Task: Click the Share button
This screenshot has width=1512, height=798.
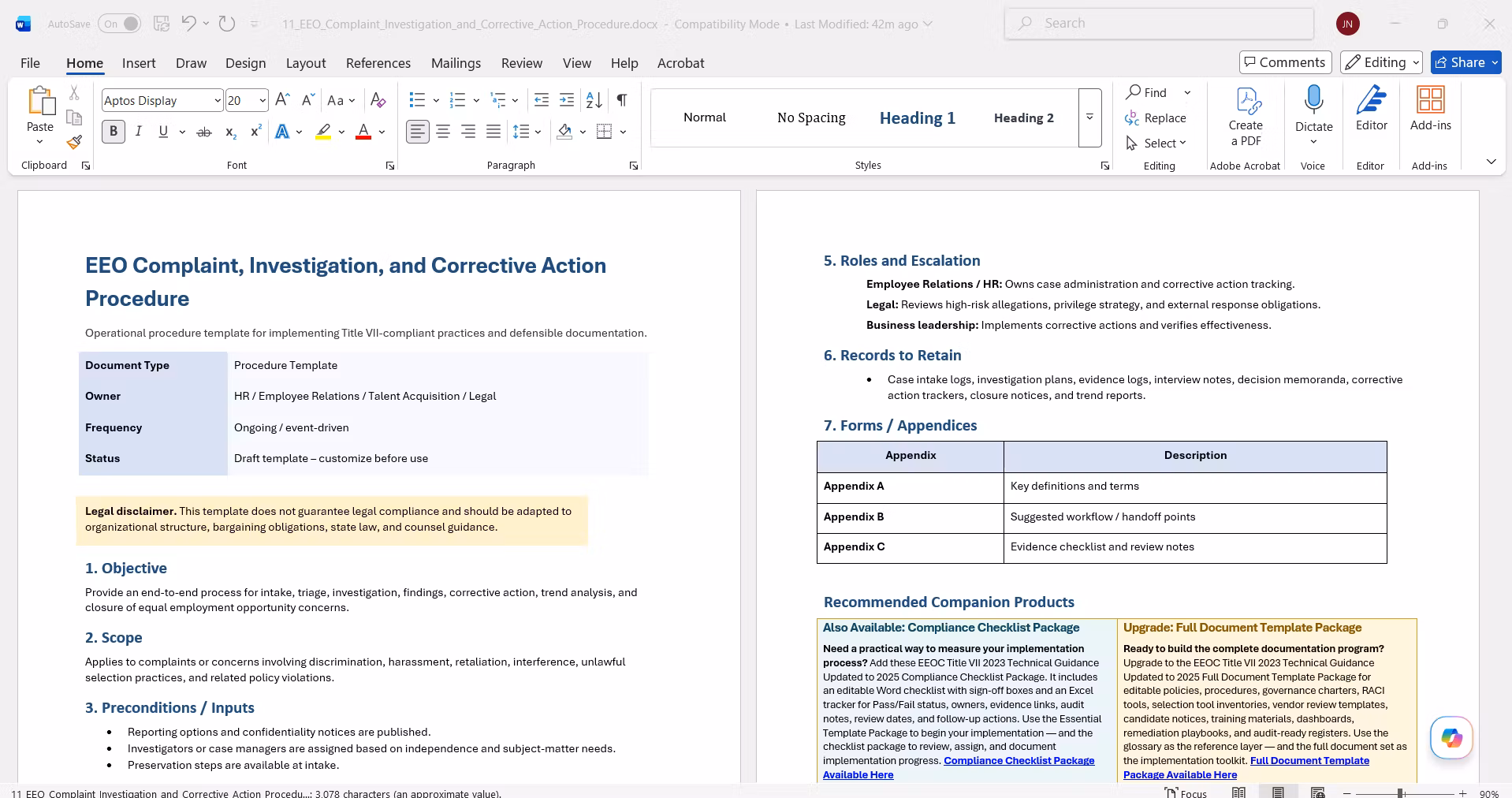Action: point(1465,62)
